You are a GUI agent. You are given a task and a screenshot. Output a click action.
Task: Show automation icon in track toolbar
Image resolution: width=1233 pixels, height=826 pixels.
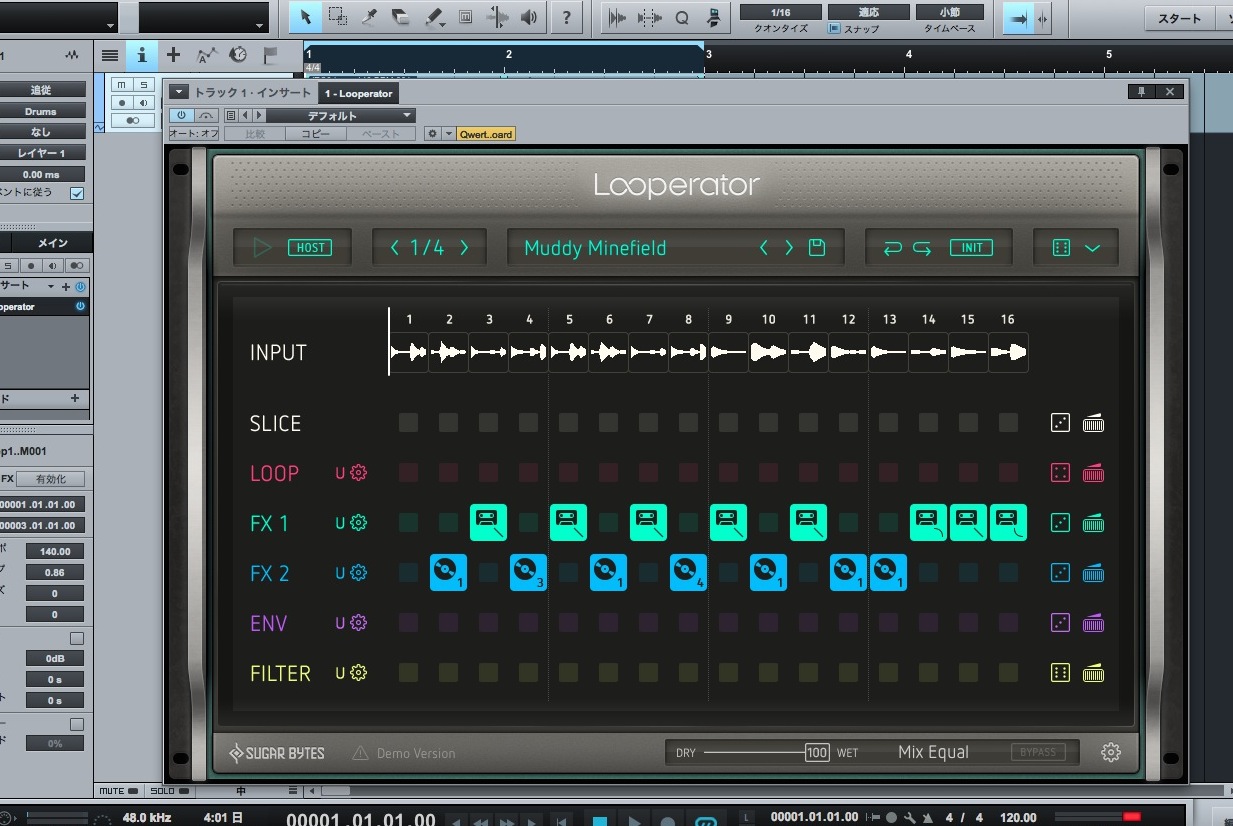pyautogui.click(x=206, y=55)
